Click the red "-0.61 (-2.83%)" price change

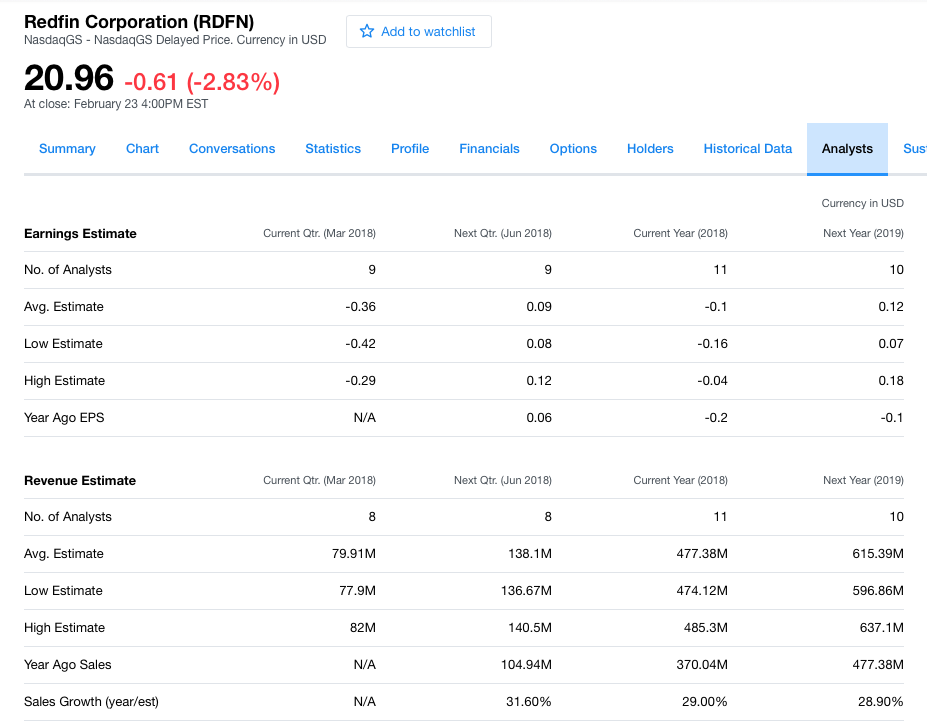pyautogui.click(x=202, y=82)
